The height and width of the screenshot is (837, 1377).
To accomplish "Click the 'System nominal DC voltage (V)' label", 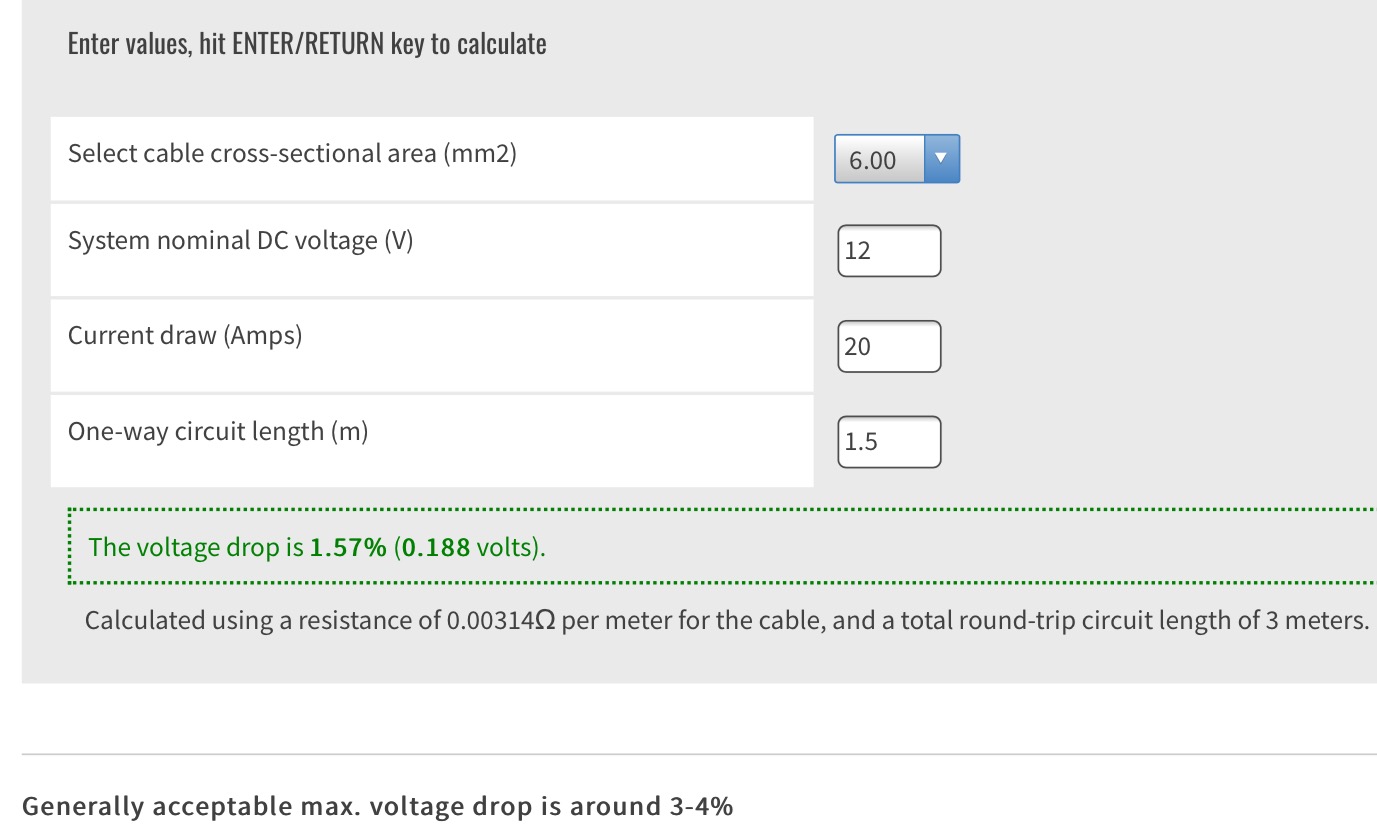I will [240, 241].
